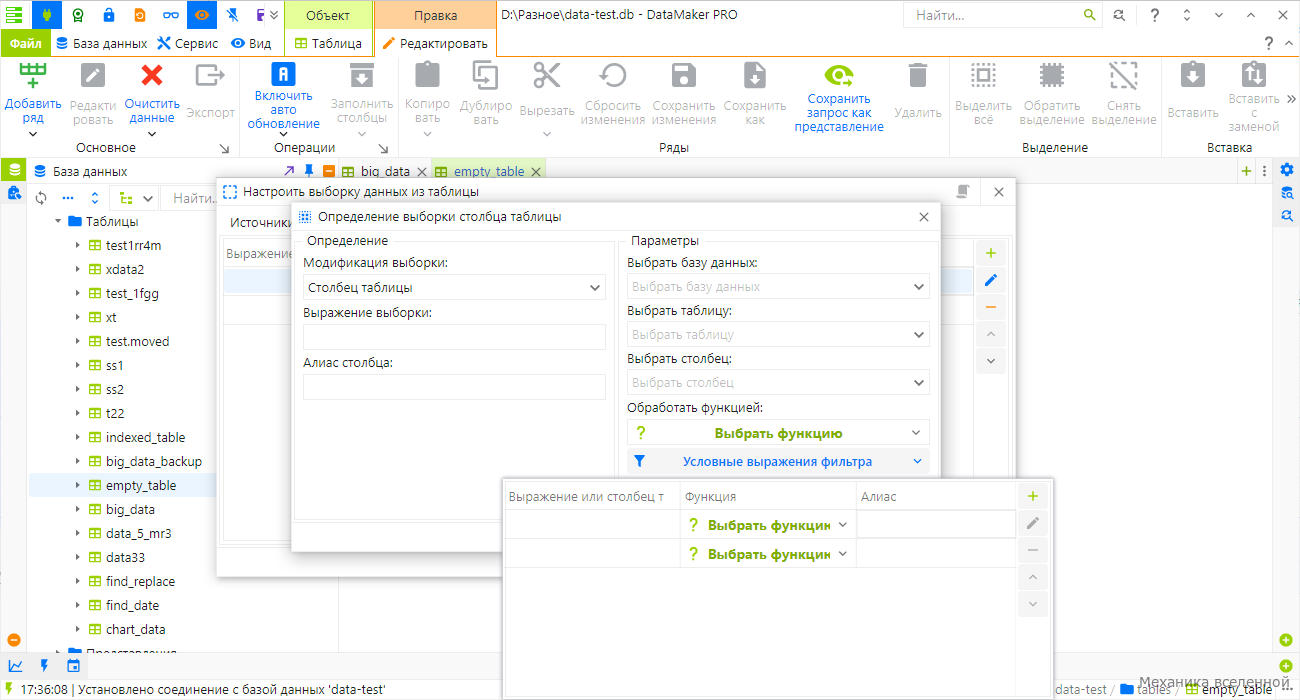Click the green plug icon in quick toolbar
The width and height of the screenshot is (1300, 700).
click(x=46, y=15)
